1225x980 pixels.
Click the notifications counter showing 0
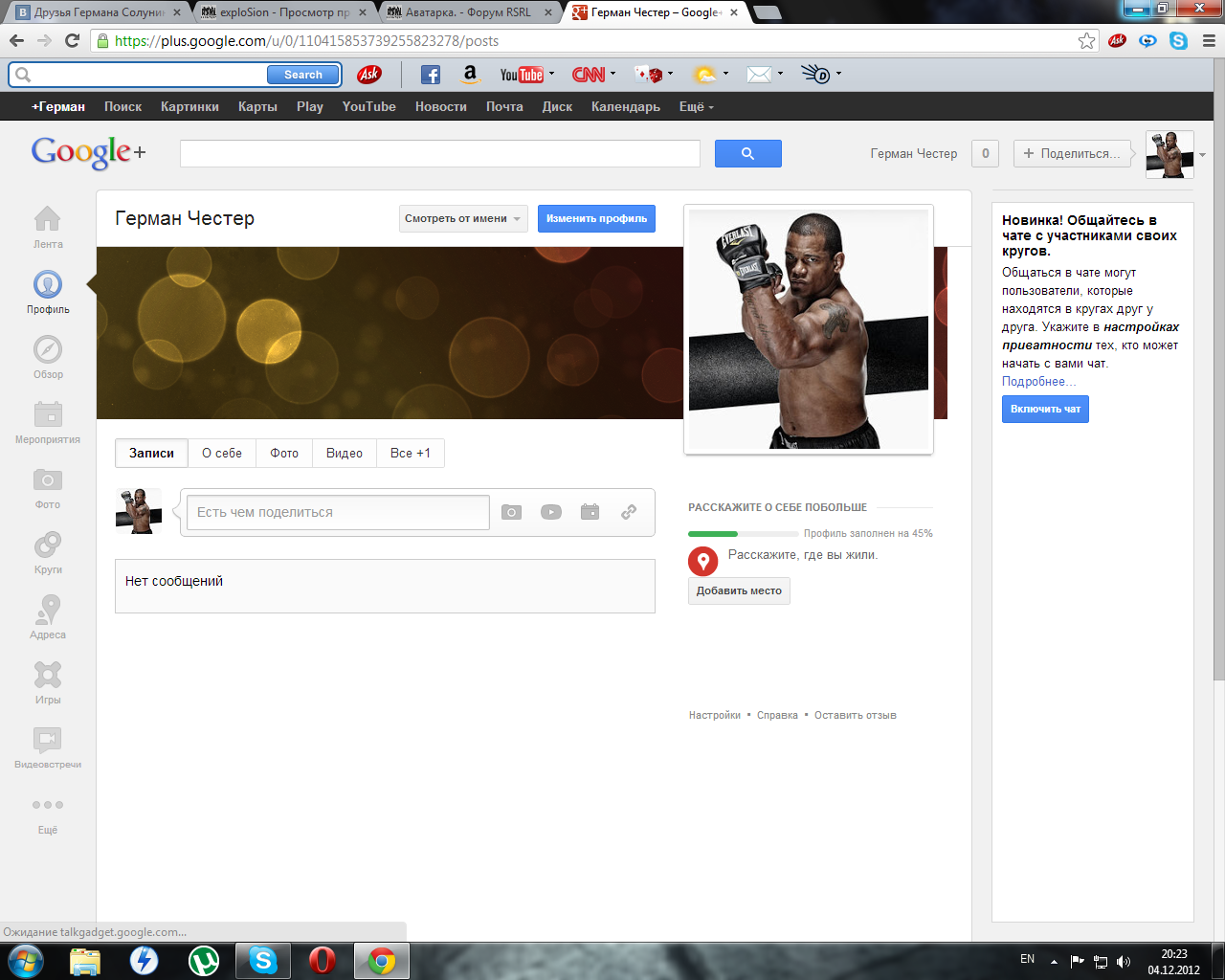(x=985, y=153)
